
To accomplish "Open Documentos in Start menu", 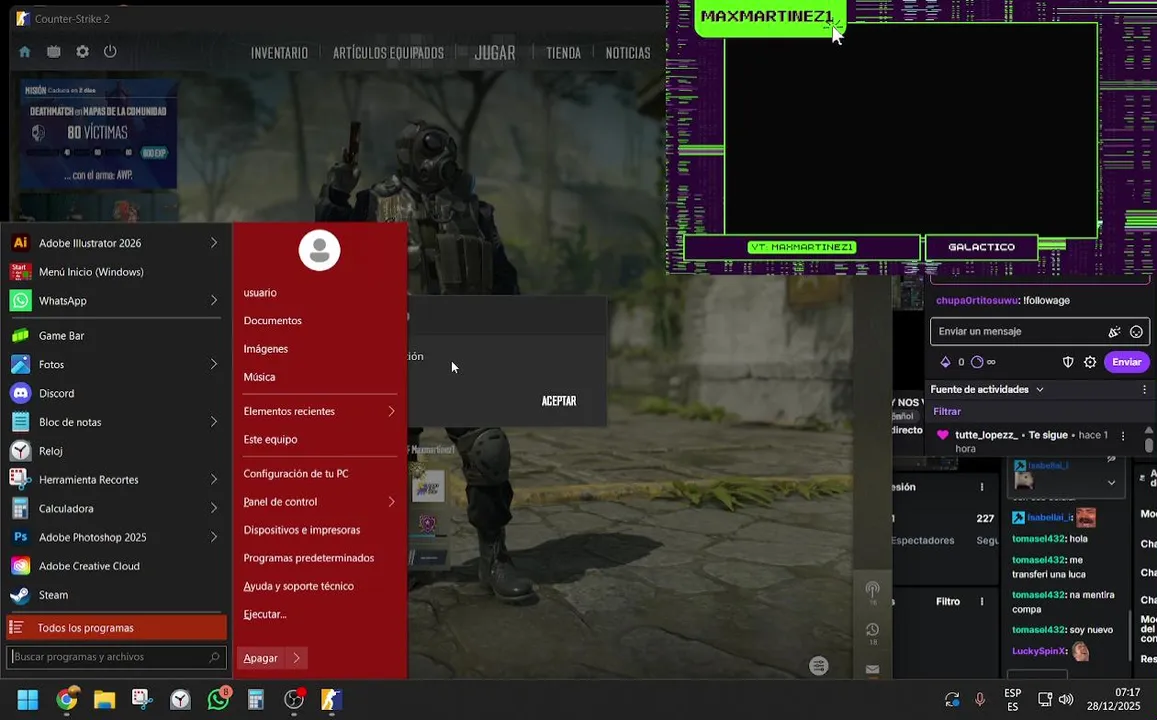I will 272,321.
